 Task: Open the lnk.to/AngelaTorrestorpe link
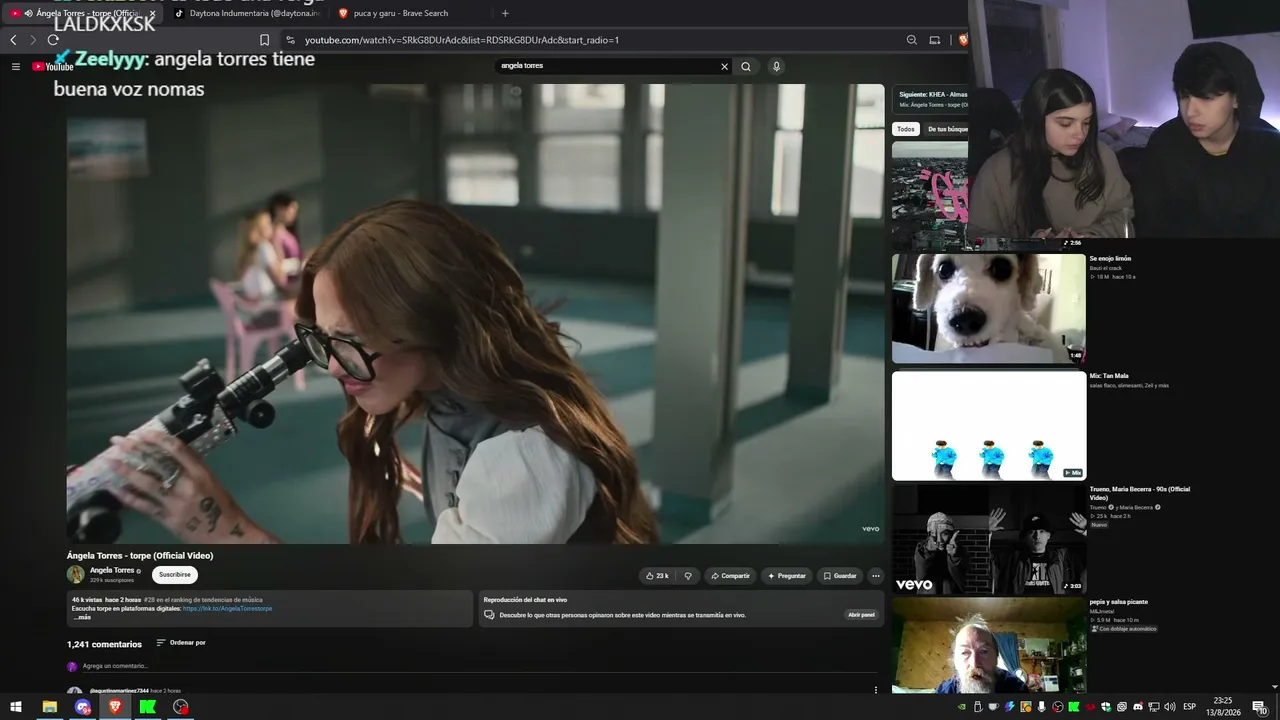tap(227, 608)
